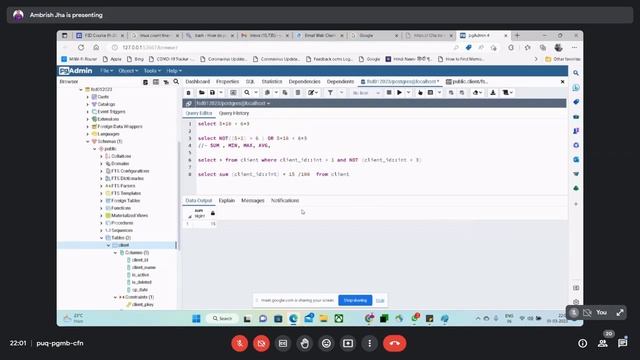
Task: Click the taskbar Search box
Action: (x=222, y=318)
